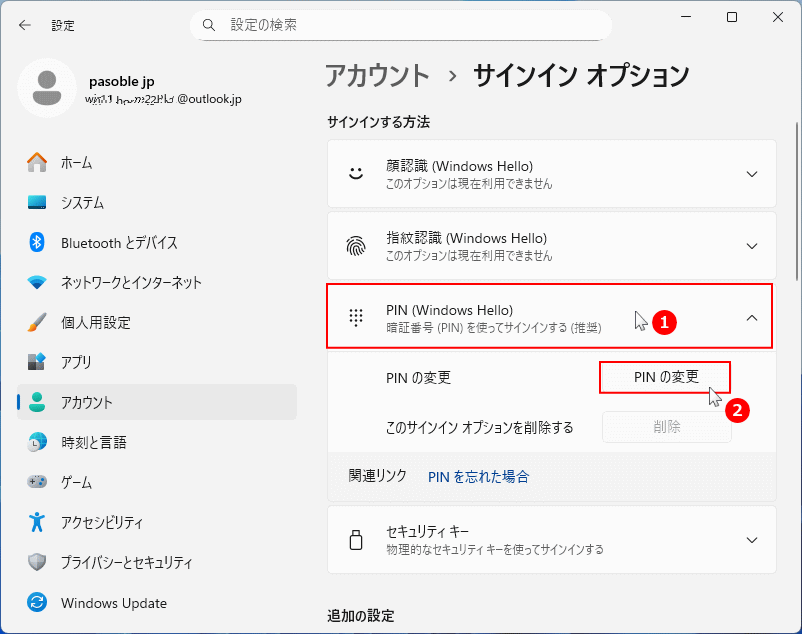This screenshot has height=634, width=802.
Task: Click the PIN の変更 button
Action: 664,377
